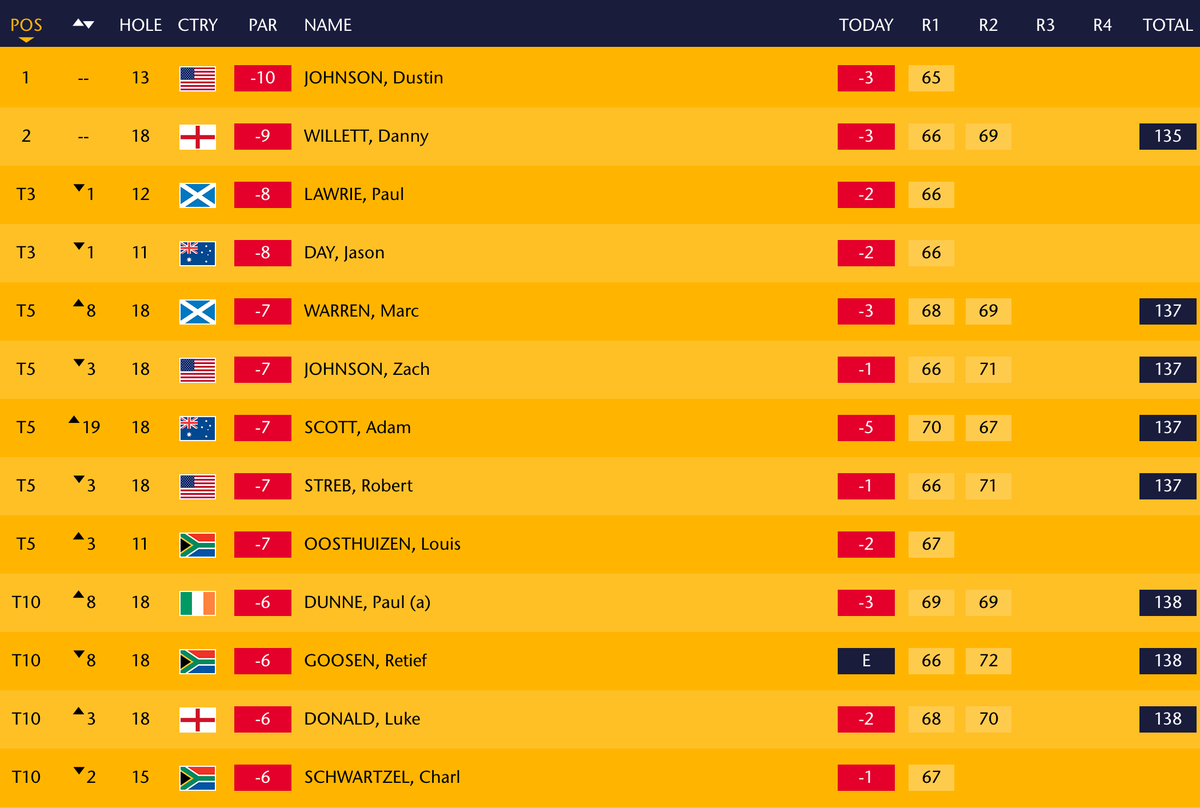The image size is (1200, 808).
Task: Sort by the CTRY column header
Action: [197, 25]
